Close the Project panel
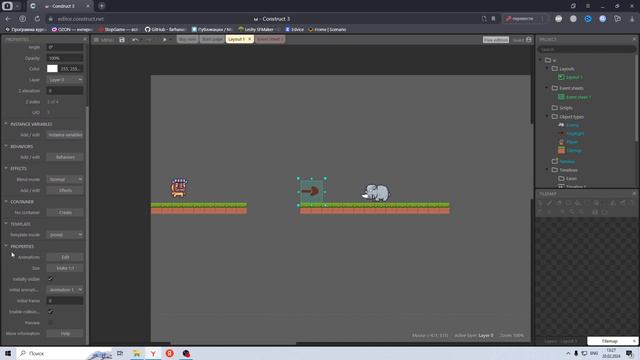The width and height of the screenshot is (640, 360). point(634,39)
